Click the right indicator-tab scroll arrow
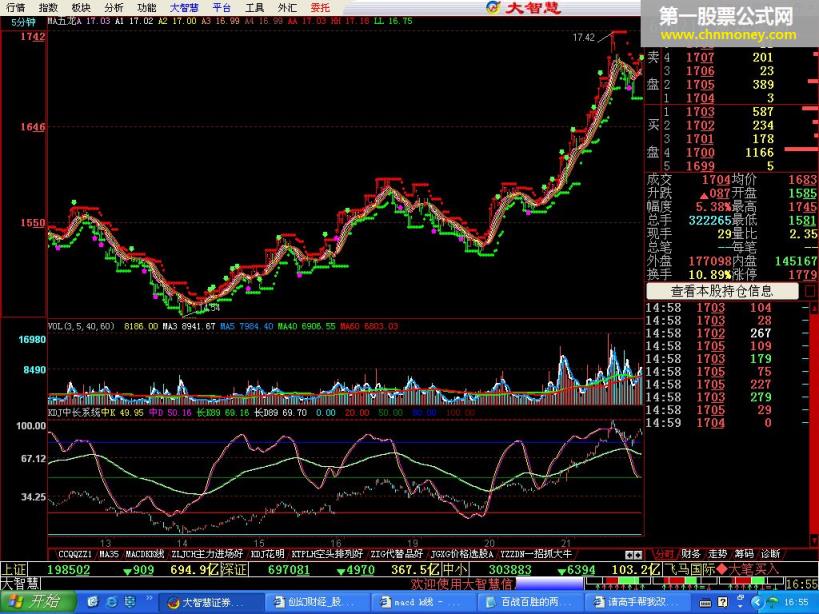Screen dimensions: 819x614 [638, 555]
